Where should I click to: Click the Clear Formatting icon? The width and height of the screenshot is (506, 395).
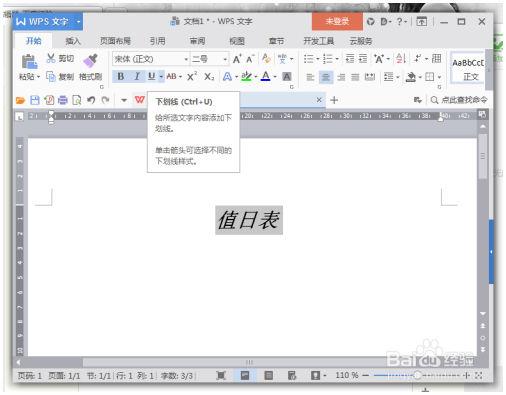pyautogui.click(x=266, y=59)
